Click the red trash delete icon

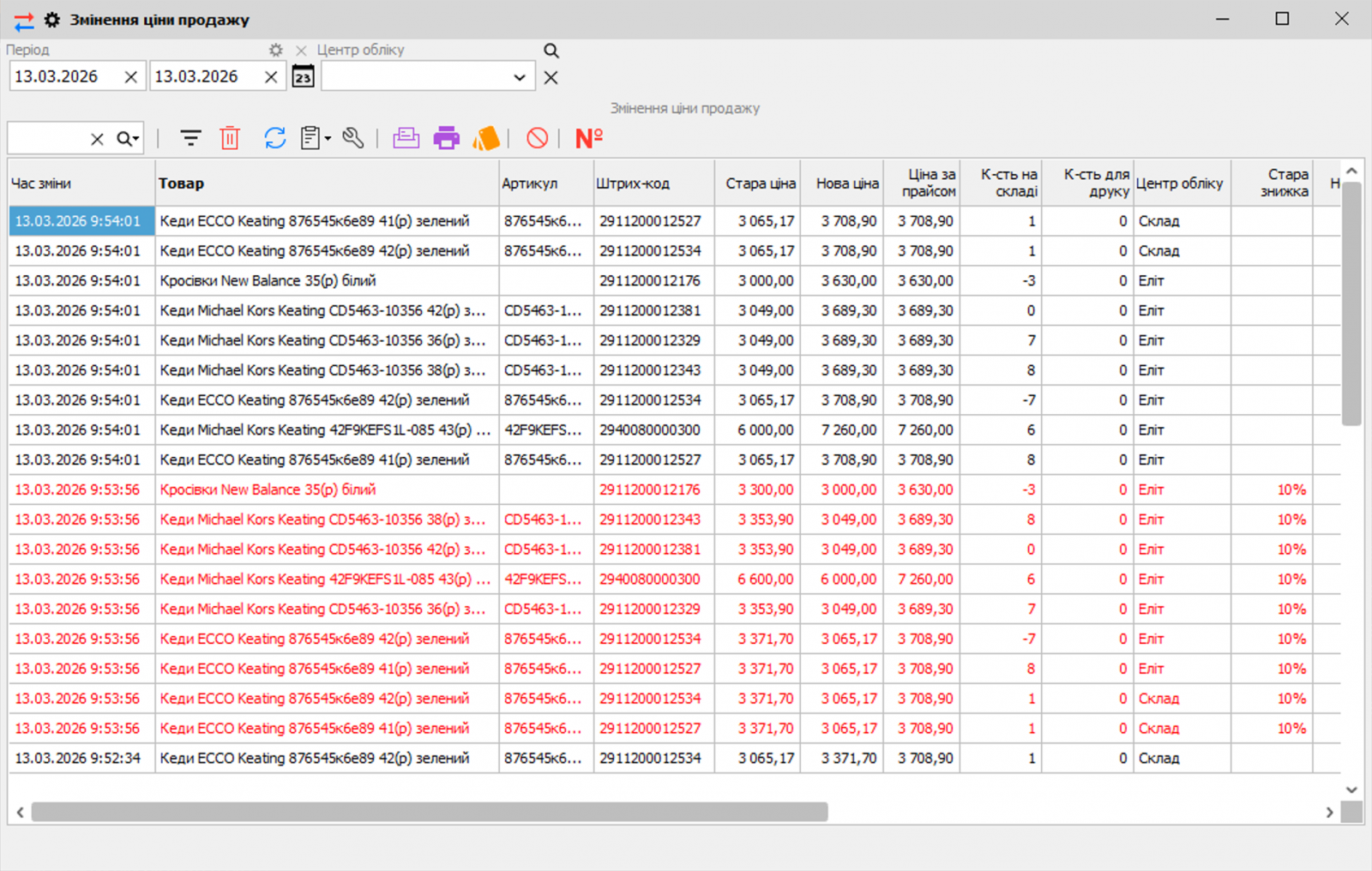(x=230, y=138)
